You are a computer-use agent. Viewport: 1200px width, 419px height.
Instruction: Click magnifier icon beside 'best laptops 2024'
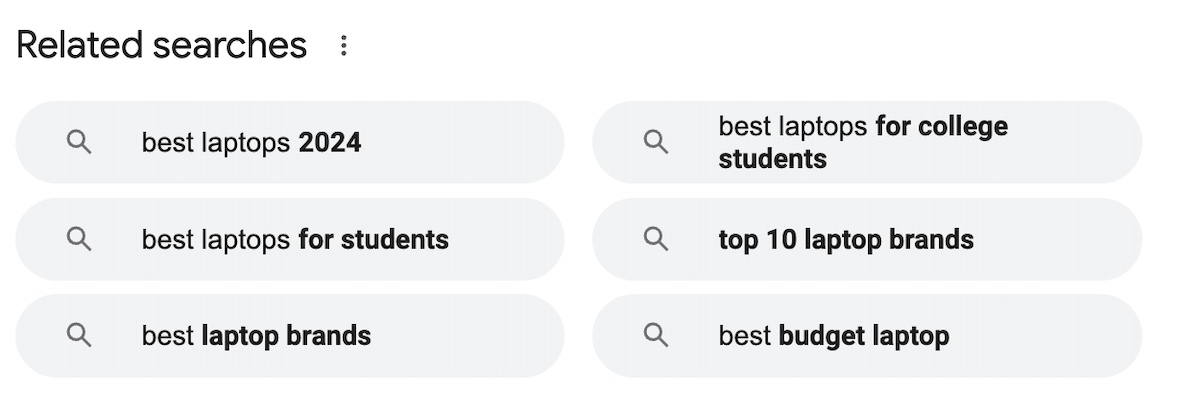point(79,142)
